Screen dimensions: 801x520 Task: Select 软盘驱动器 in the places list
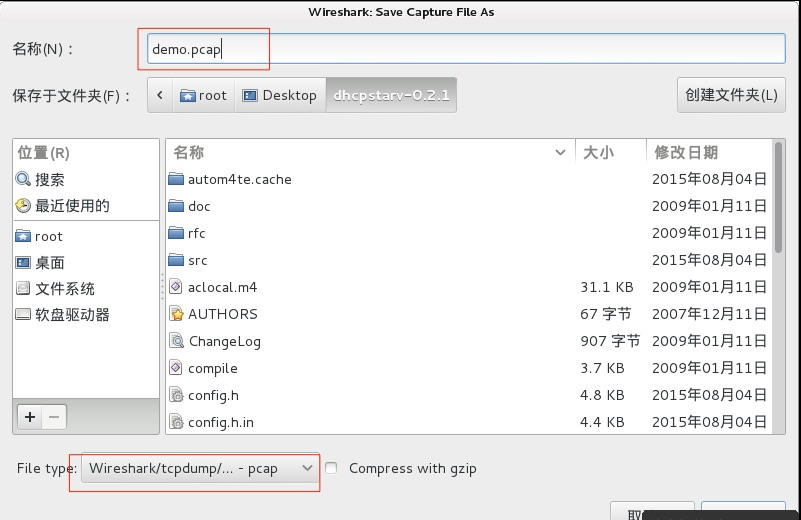pos(72,315)
